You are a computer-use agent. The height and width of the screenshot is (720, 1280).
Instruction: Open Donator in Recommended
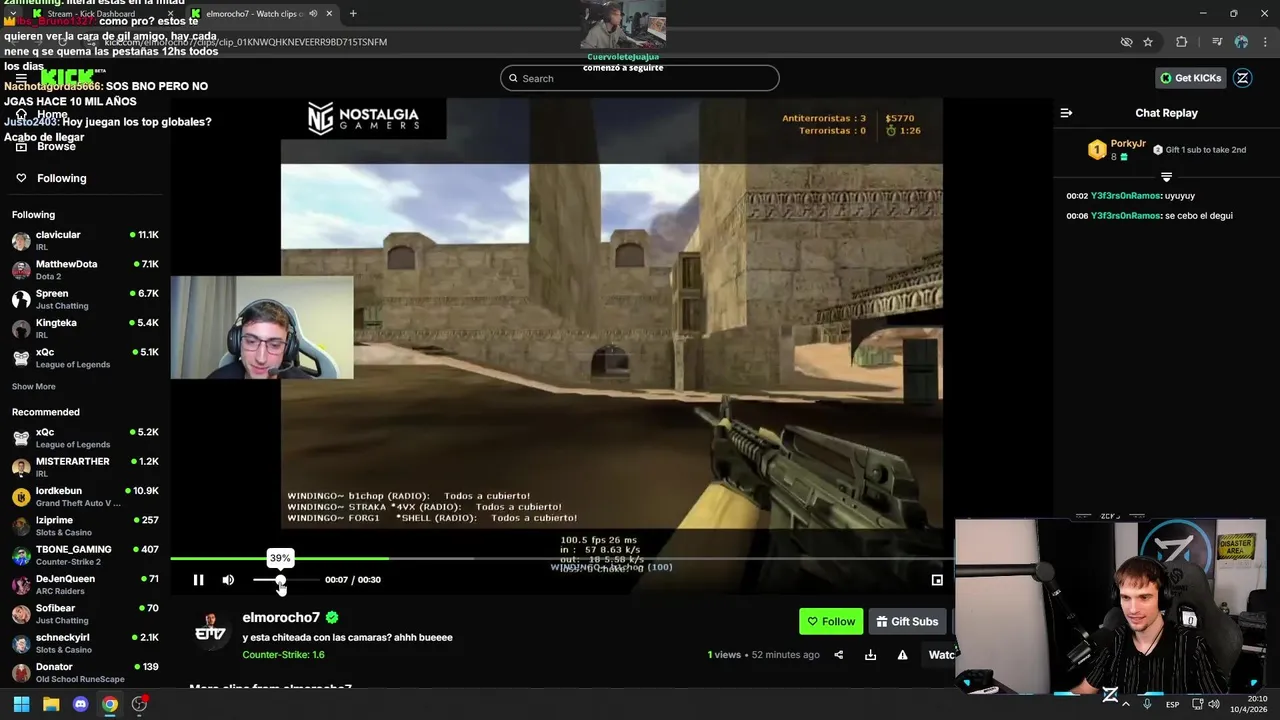point(85,672)
